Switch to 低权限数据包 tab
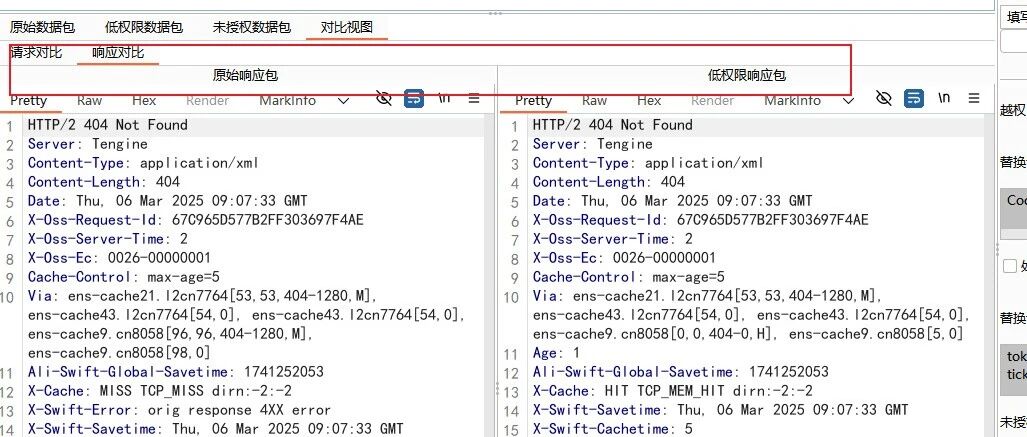This screenshot has height=437, width=1027. tap(144, 28)
